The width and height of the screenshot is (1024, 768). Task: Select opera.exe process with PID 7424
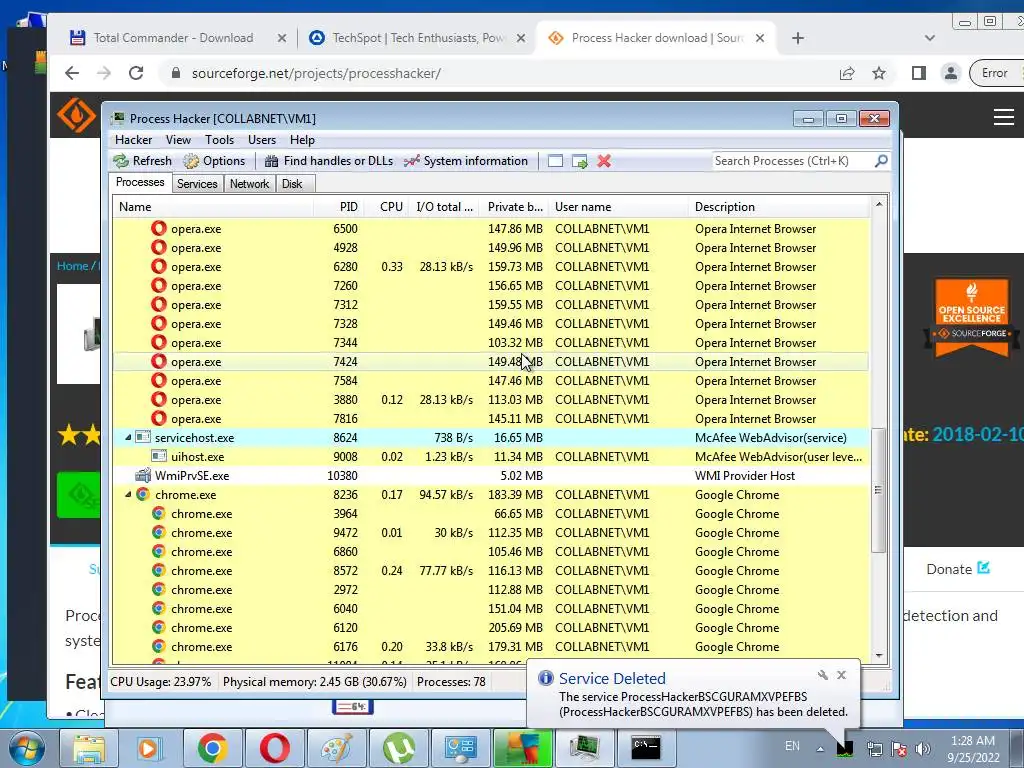point(491,362)
